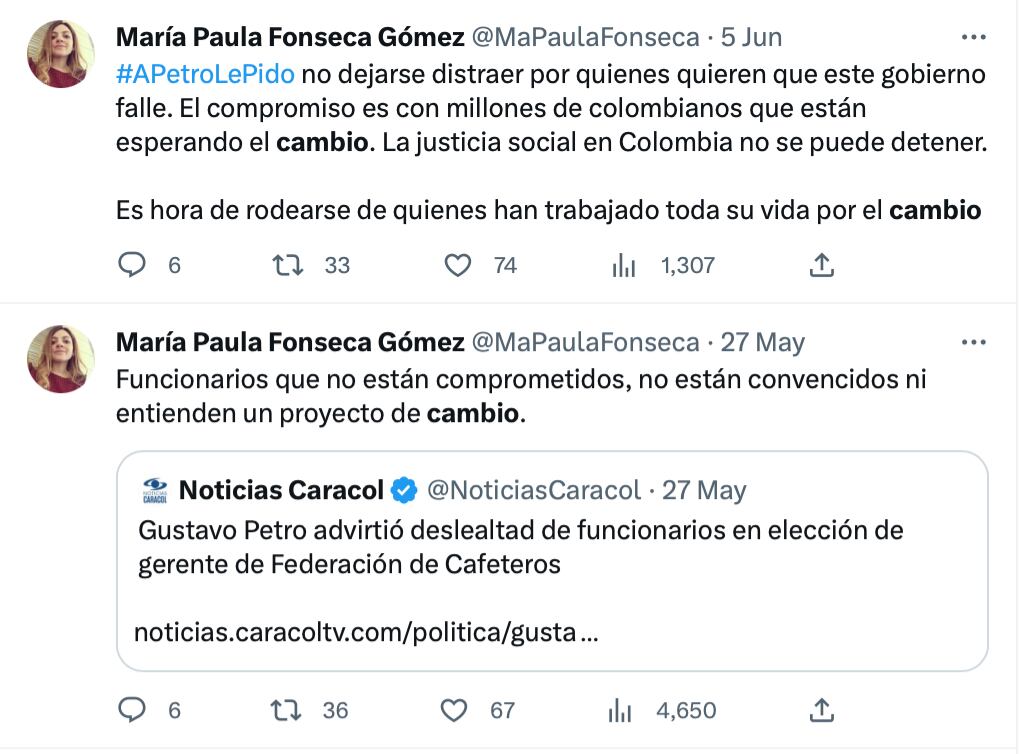Reply to the #APetroLePido tweet

click(x=133, y=265)
